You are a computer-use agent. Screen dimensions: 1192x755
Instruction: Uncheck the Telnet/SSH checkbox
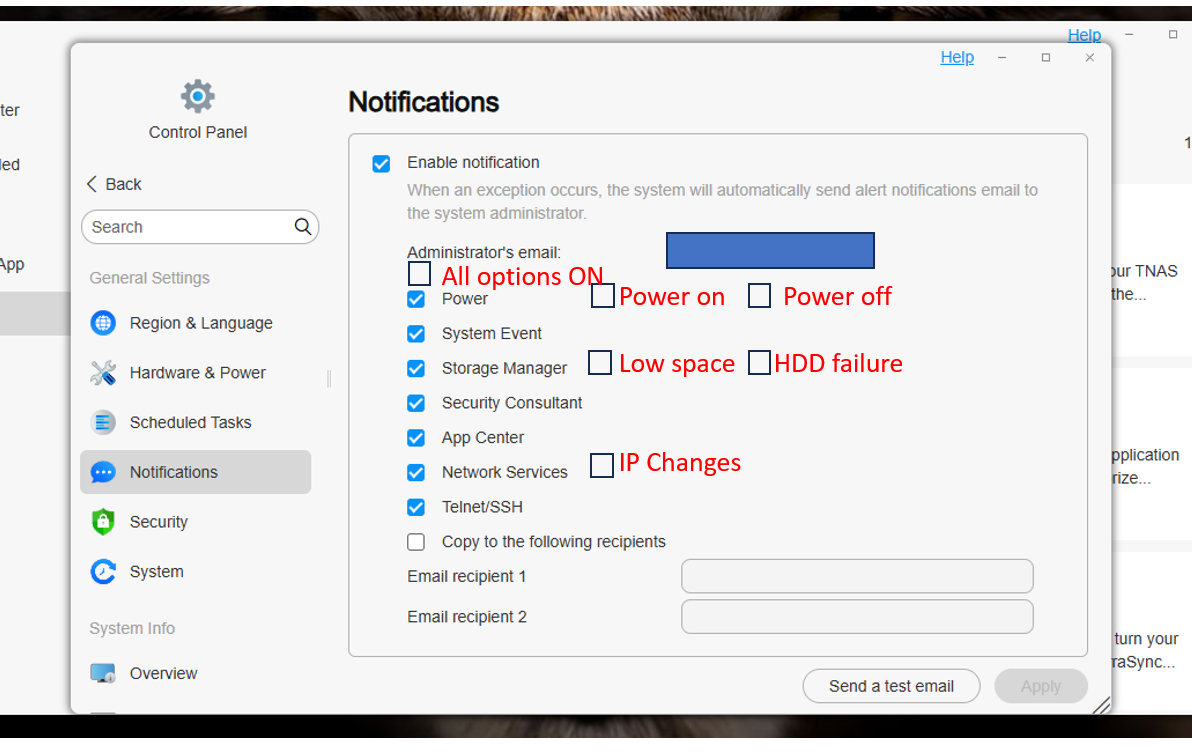pyautogui.click(x=416, y=507)
